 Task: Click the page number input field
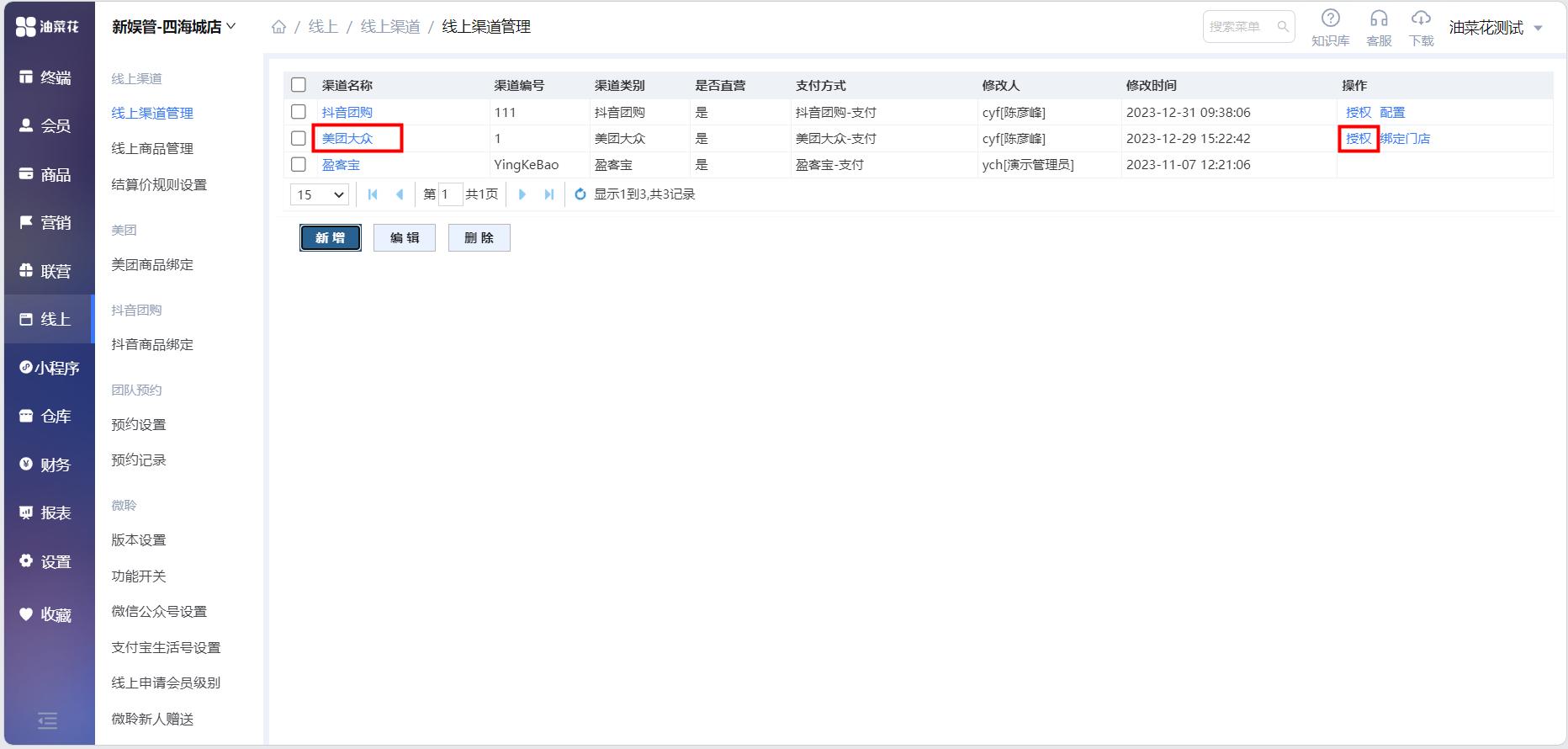[x=450, y=194]
